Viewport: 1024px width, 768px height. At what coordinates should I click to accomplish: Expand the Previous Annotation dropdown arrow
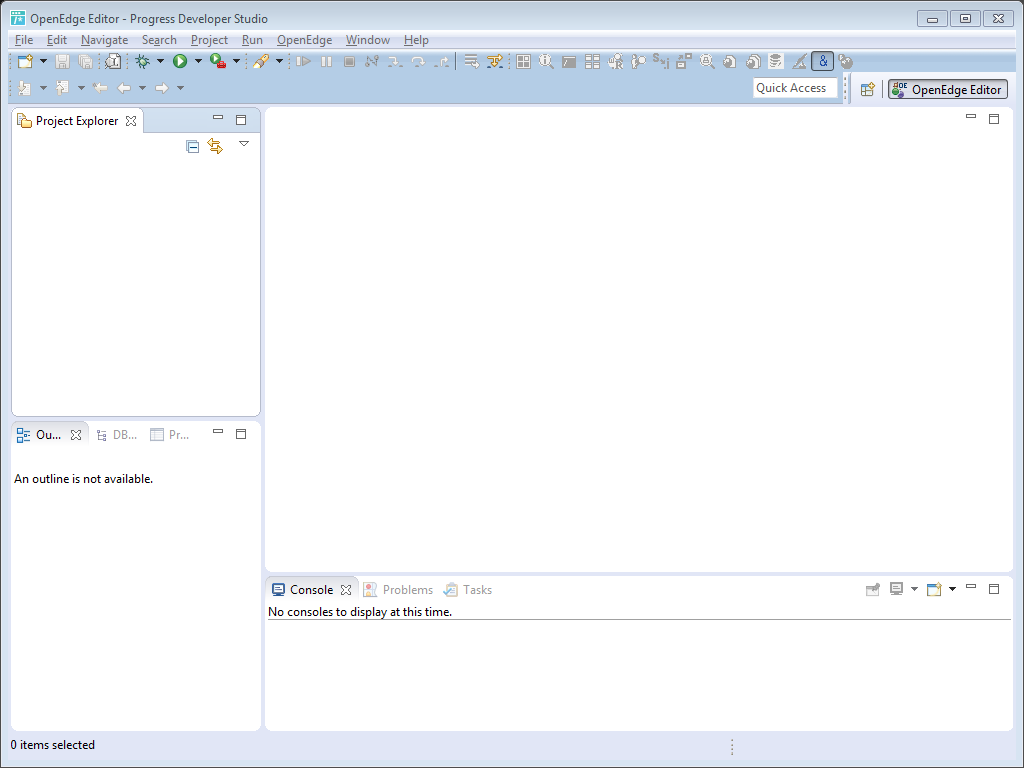(x=81, y=88)
